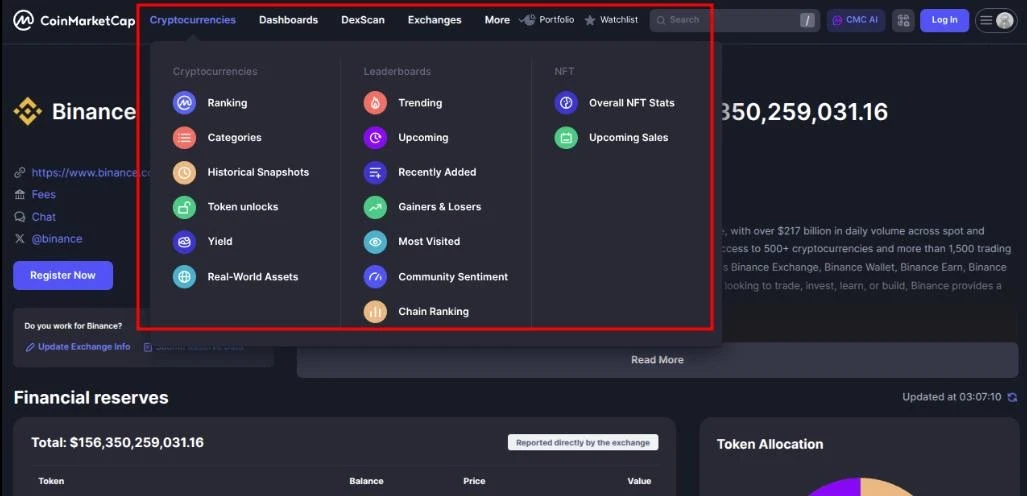This screenshot has width=1027, height=496.
Task: Click the Price column header
Action: tap(474, 481)
